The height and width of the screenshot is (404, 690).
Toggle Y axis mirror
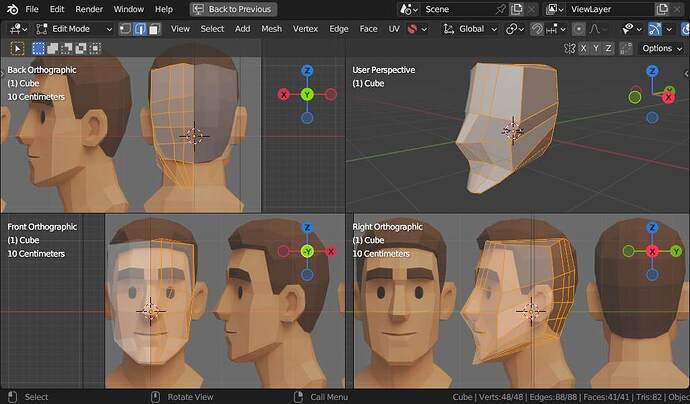point(596,48)
